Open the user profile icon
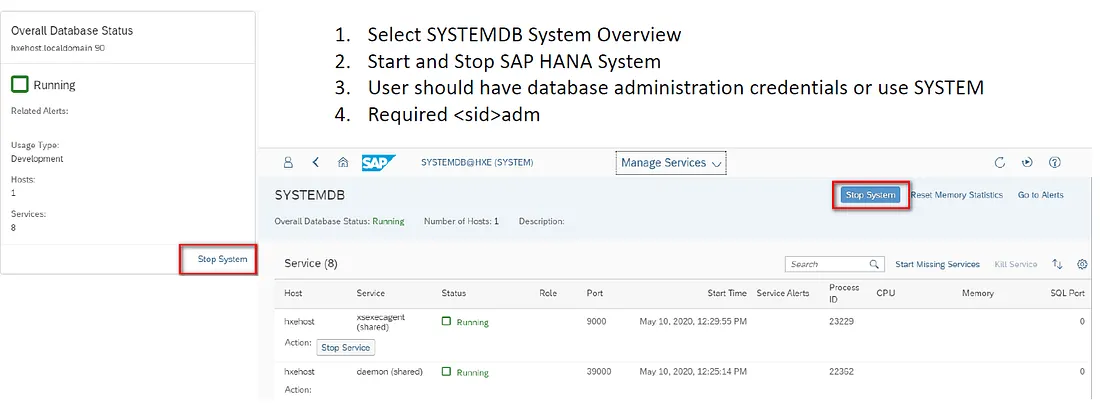Viewport: 1100px width, 405px height. [288, 162]
